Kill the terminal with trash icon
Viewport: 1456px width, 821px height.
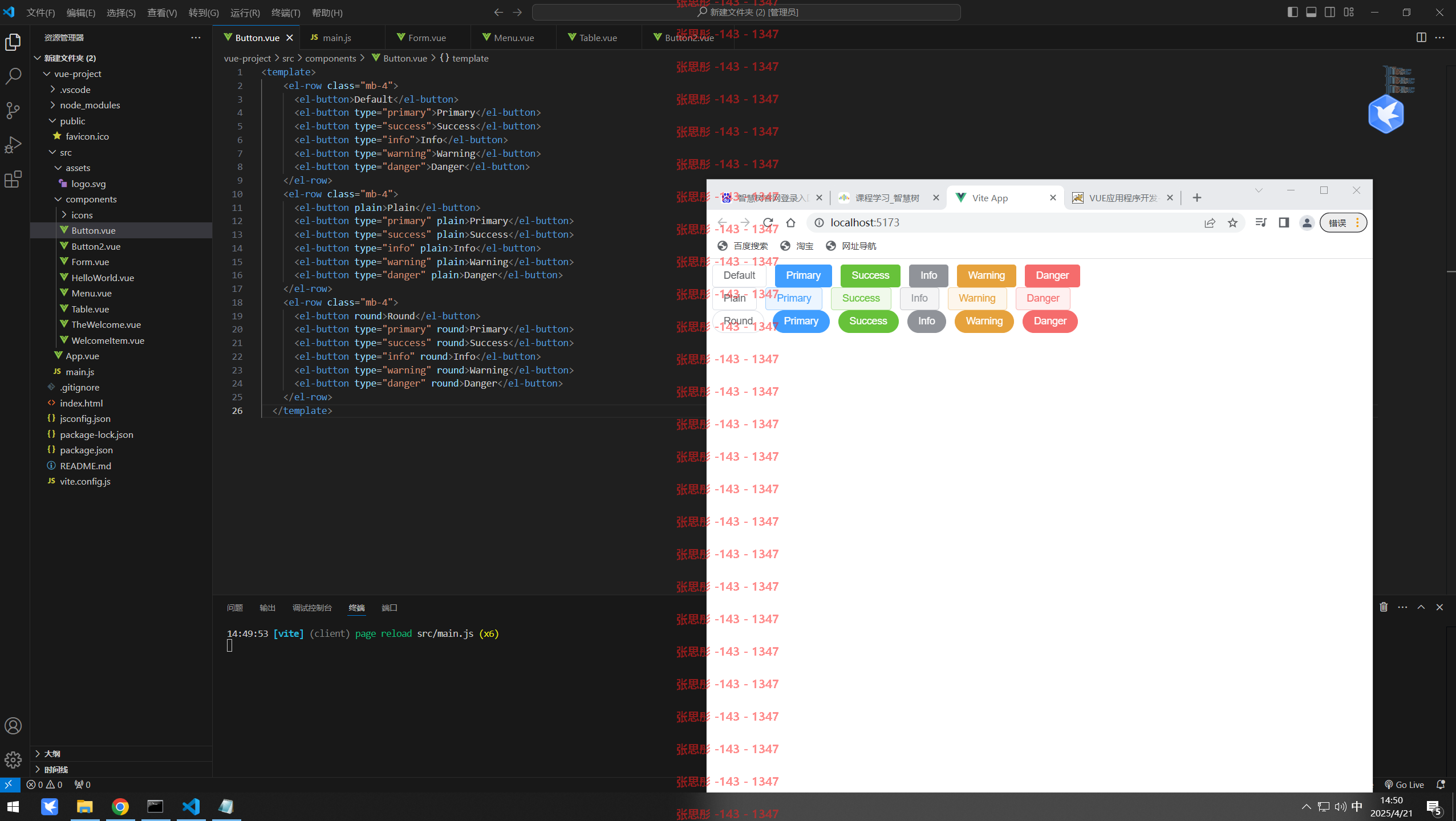1384,607
